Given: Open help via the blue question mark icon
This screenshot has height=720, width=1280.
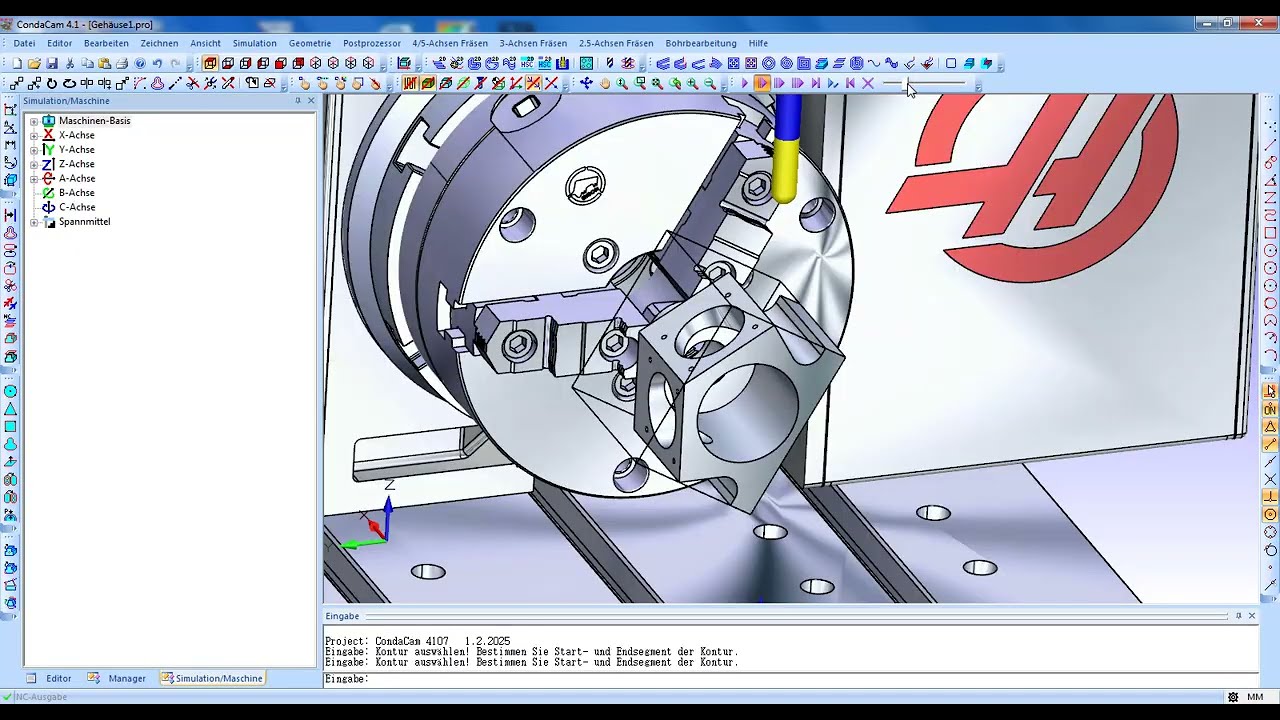Looking at the screenshot, I should click(140, 63).
